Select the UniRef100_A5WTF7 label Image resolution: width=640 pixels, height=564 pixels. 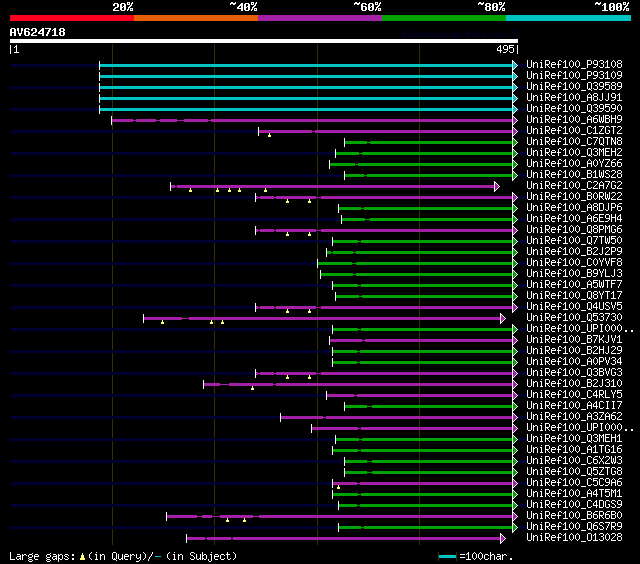574,285
